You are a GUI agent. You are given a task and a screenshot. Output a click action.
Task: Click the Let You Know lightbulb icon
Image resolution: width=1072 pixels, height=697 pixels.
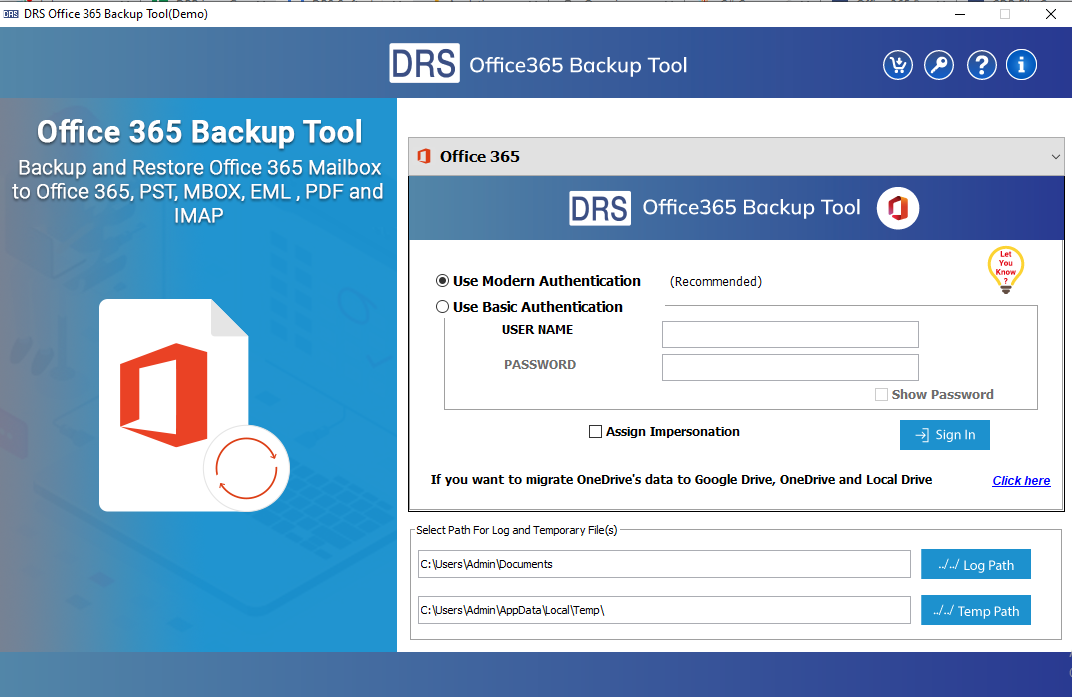[1005, 270]
